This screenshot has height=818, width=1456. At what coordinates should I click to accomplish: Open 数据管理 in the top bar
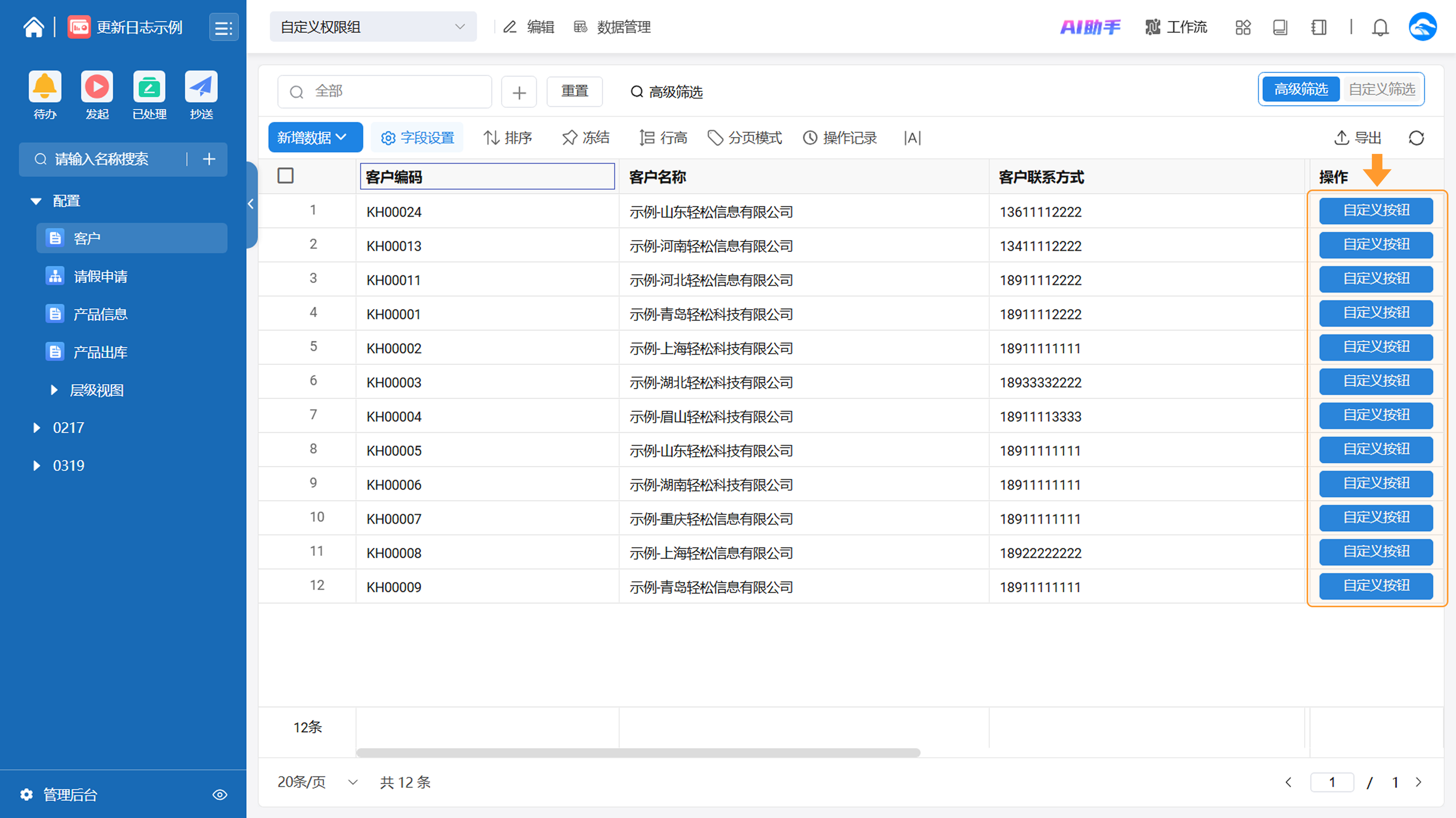612,27
